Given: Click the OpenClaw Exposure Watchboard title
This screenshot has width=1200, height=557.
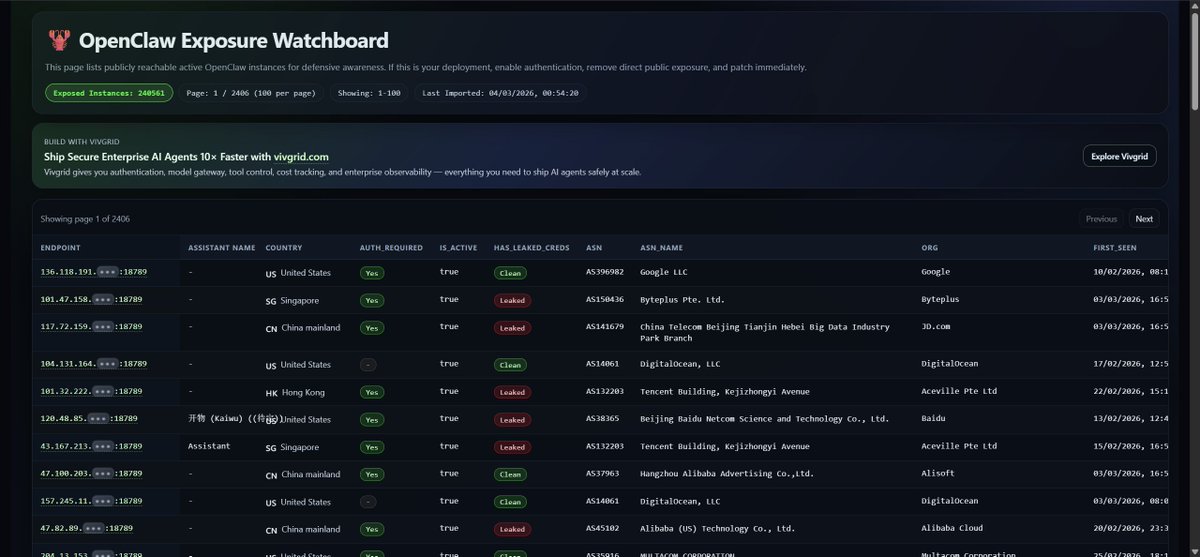Looking at the screenshot, I should [233, 41].
